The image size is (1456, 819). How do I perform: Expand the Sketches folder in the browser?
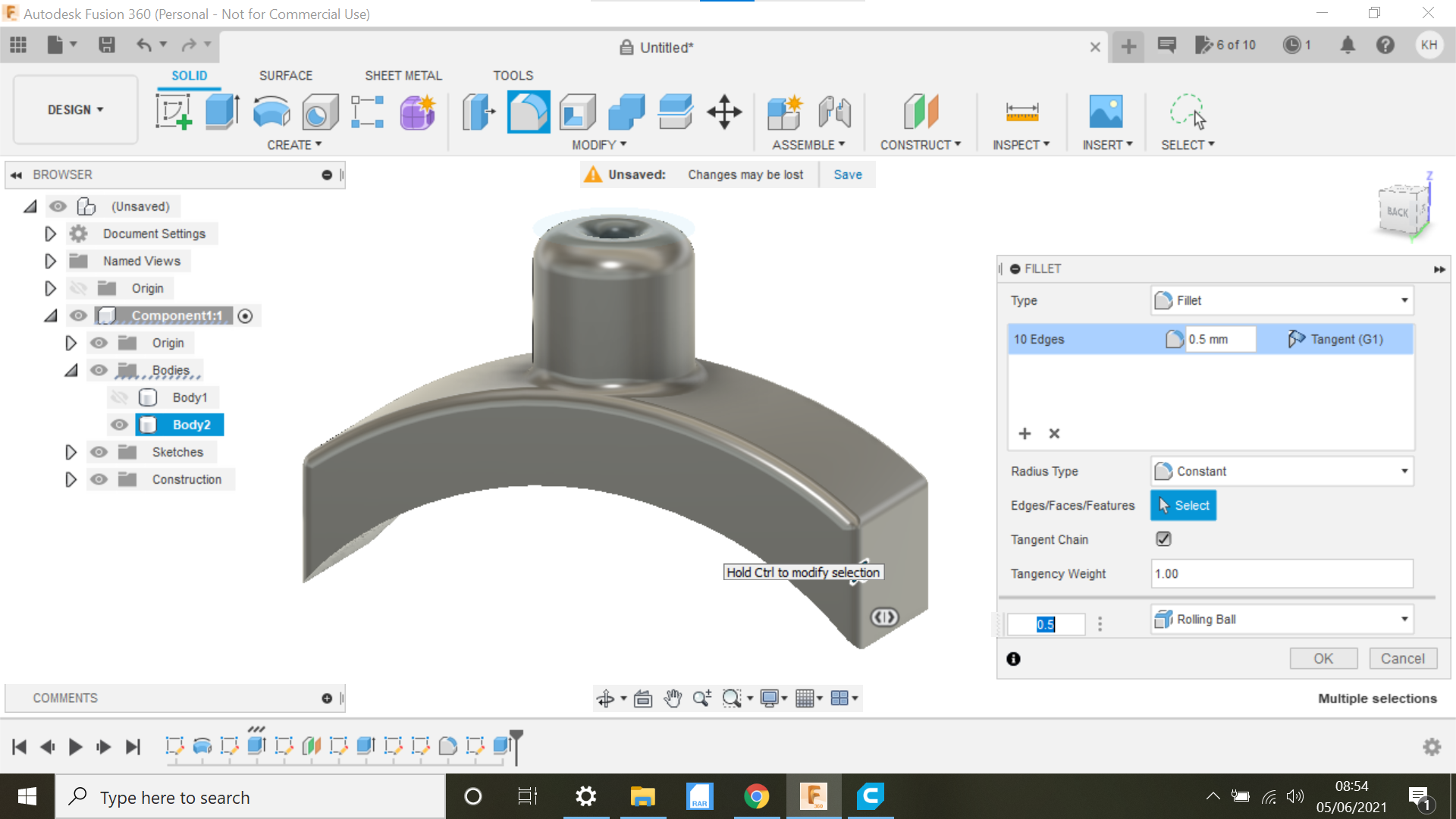coord(71,452)
